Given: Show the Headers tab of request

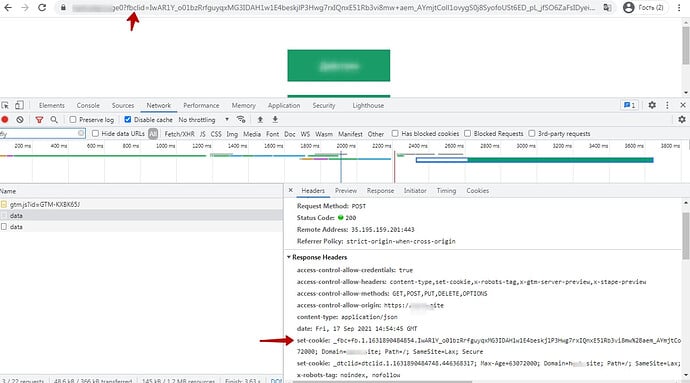Looking at the screenshot, I should click(313, 191).
